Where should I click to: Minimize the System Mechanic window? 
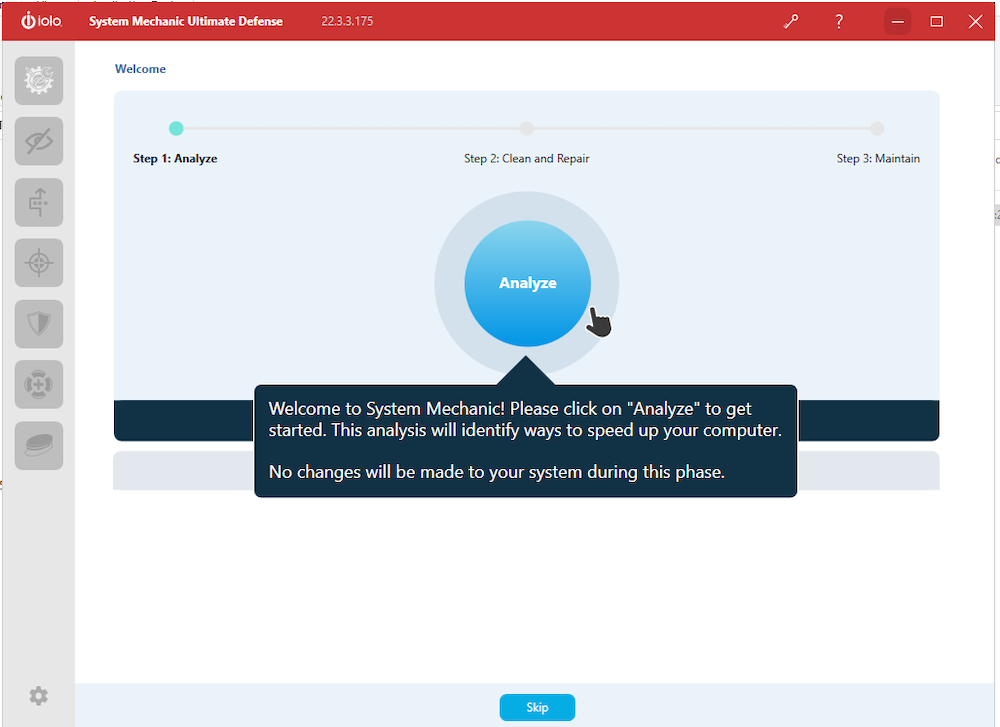[x=898, y=21]
